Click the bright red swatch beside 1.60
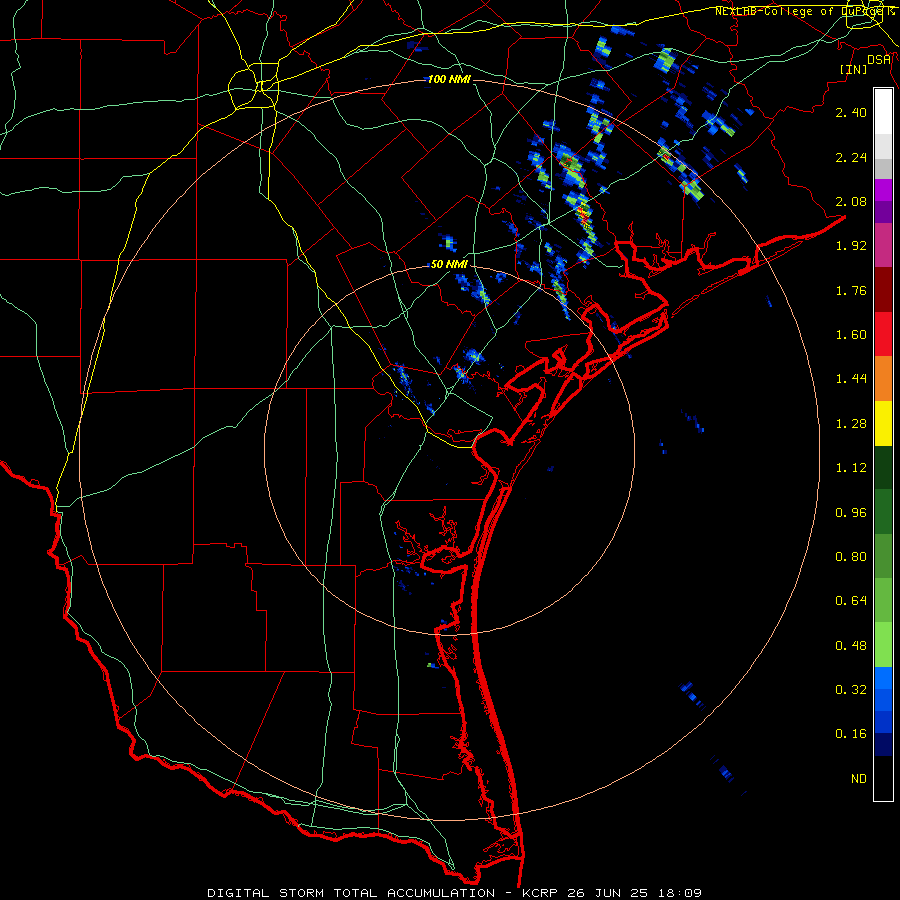 point(883,334)
